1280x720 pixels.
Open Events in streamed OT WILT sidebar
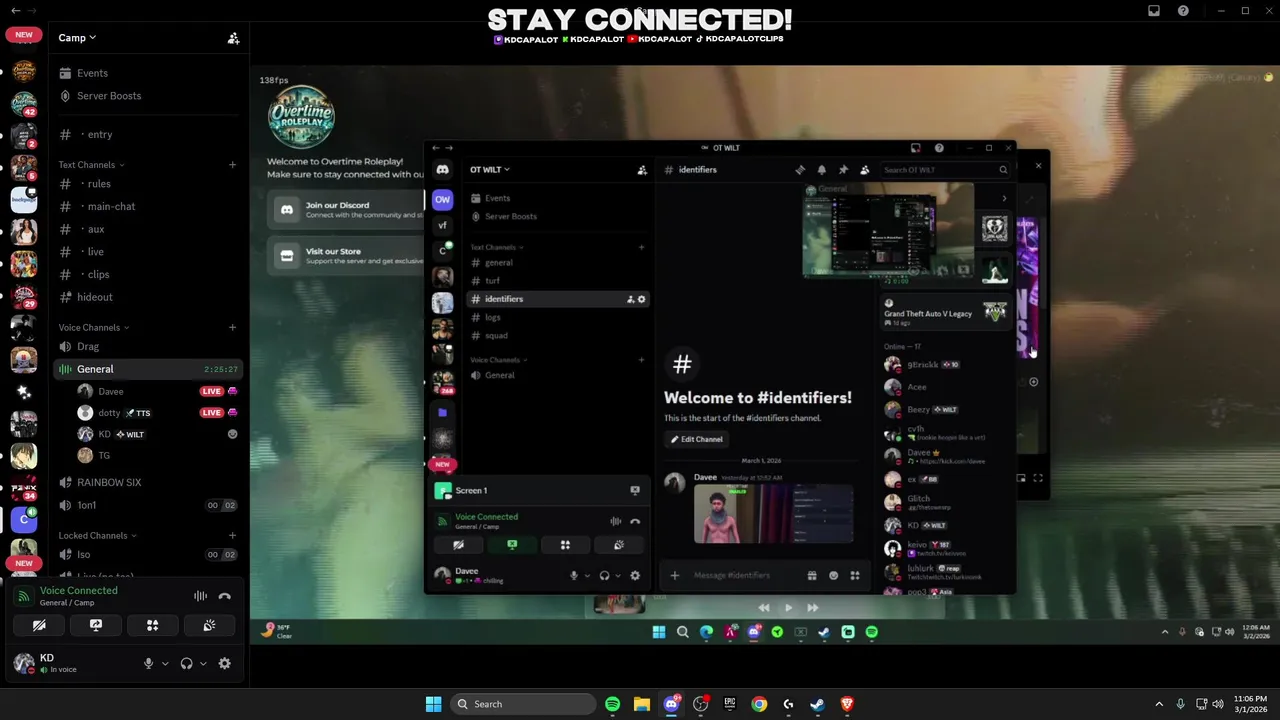pos(558,198)
